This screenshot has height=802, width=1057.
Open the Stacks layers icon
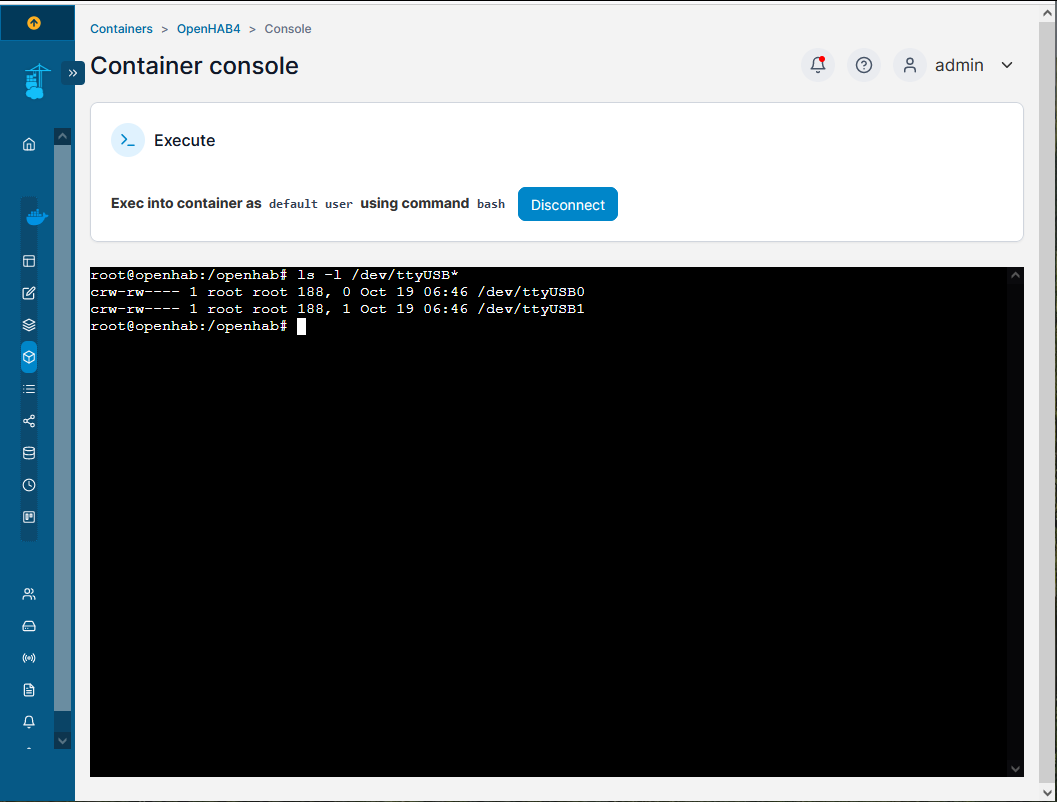tap(29, 325)
